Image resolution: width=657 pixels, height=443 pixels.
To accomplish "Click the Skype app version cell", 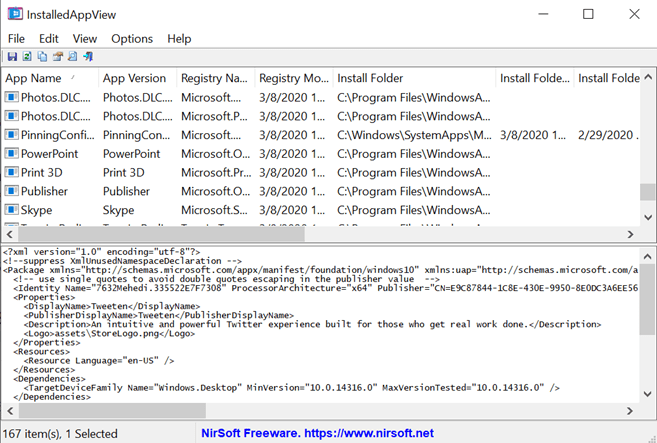I will 119,210.
